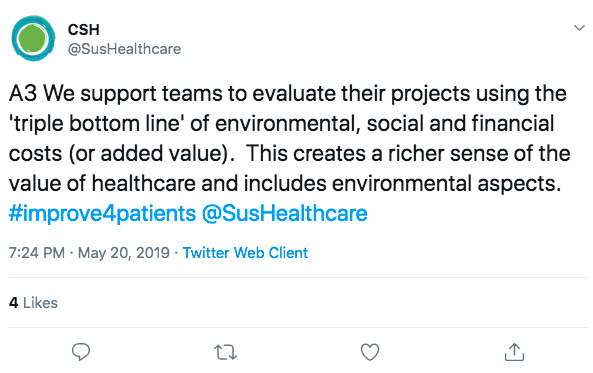Click the A3 text starting the tweet
Screen dimensions: 593x373
click(x=23, y=93)
